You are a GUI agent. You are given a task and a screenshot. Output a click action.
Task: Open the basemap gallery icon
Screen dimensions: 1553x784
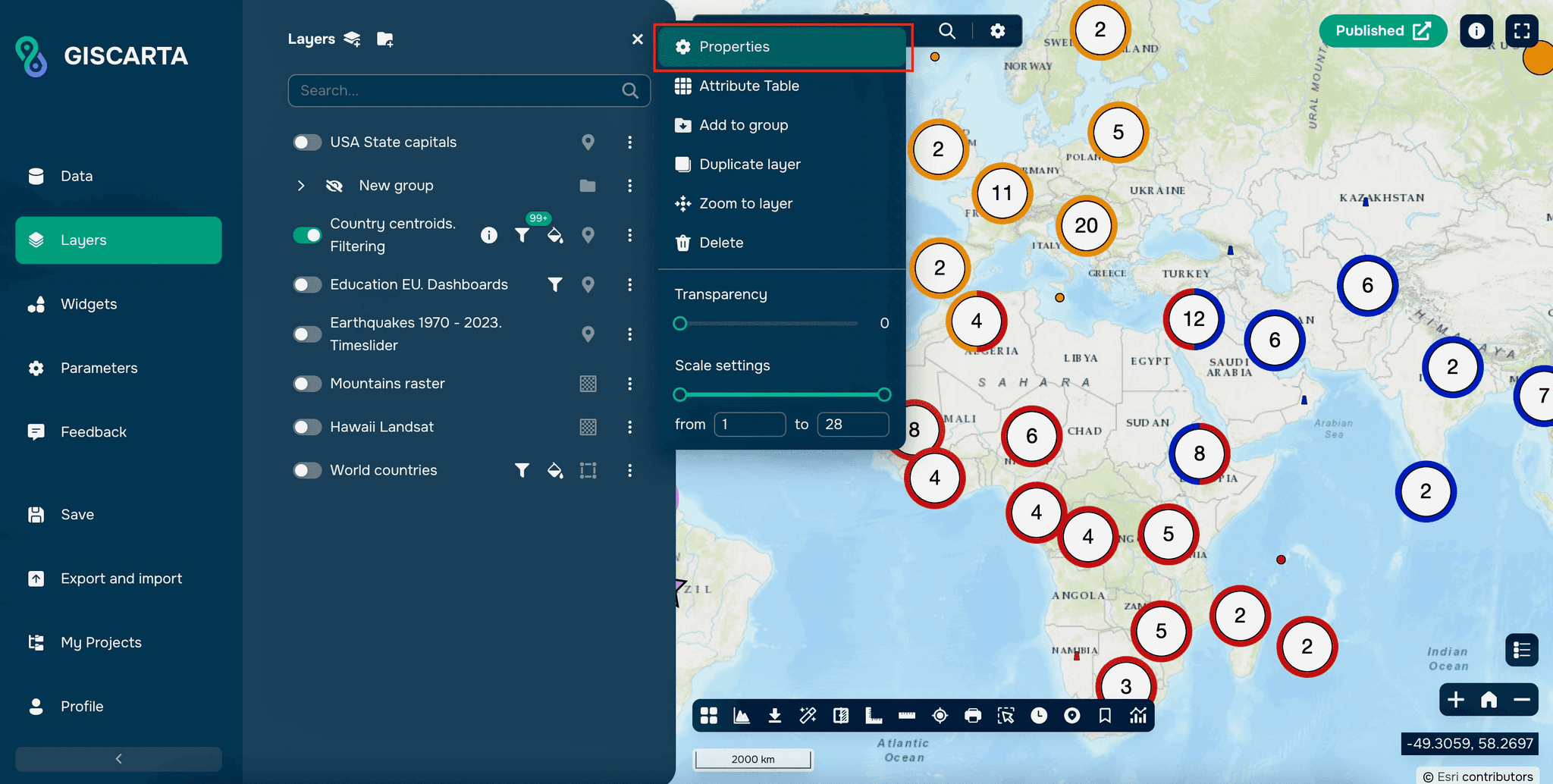point(708,715)
